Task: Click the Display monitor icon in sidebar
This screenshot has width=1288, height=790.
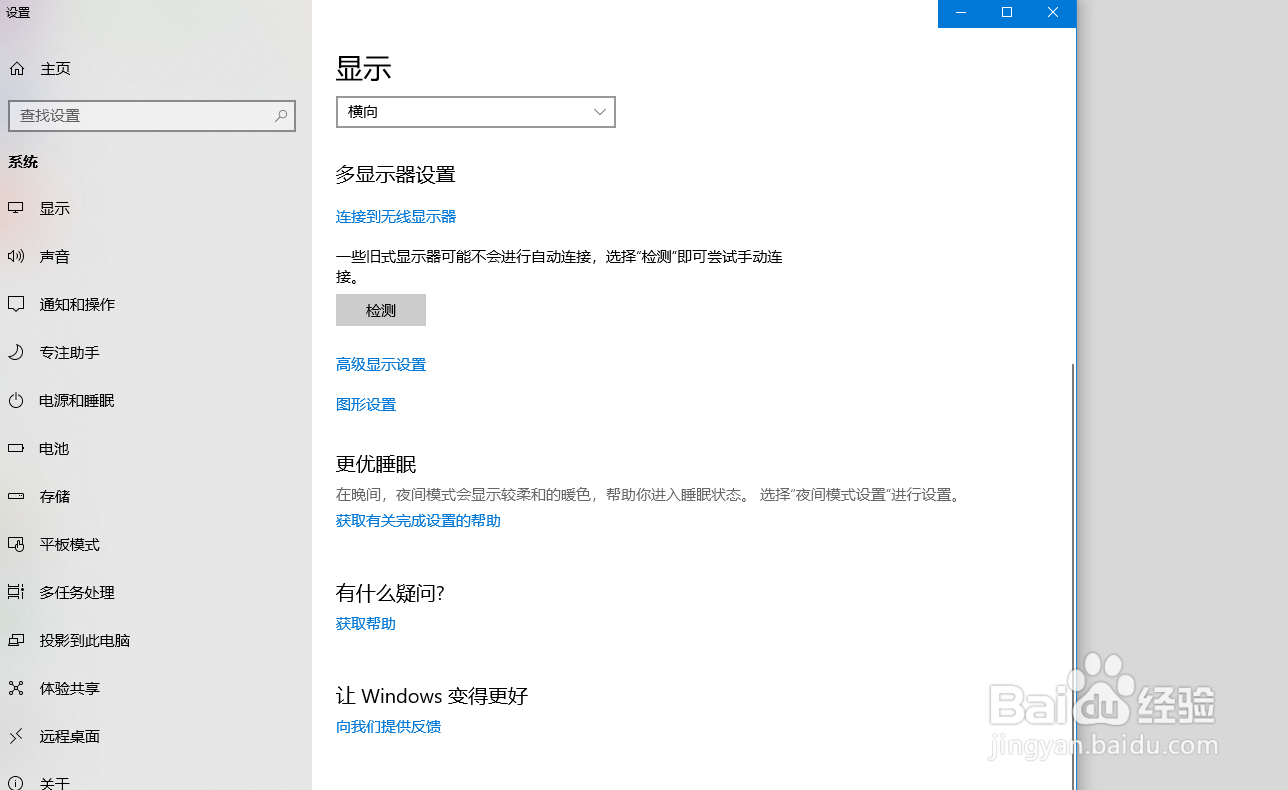Action: (16, 208)
